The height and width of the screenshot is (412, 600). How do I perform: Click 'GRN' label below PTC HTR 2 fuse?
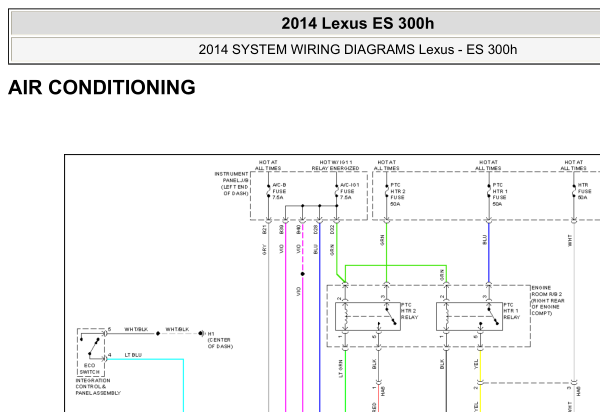pos(382,240)
